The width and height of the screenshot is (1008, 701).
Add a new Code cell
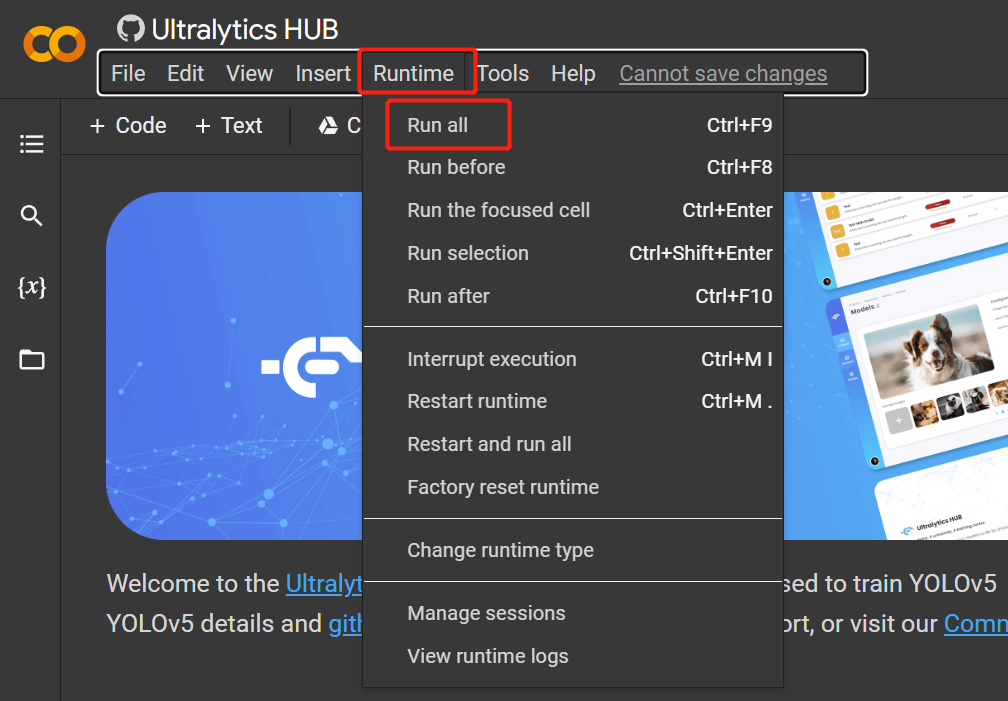point(129,125)
